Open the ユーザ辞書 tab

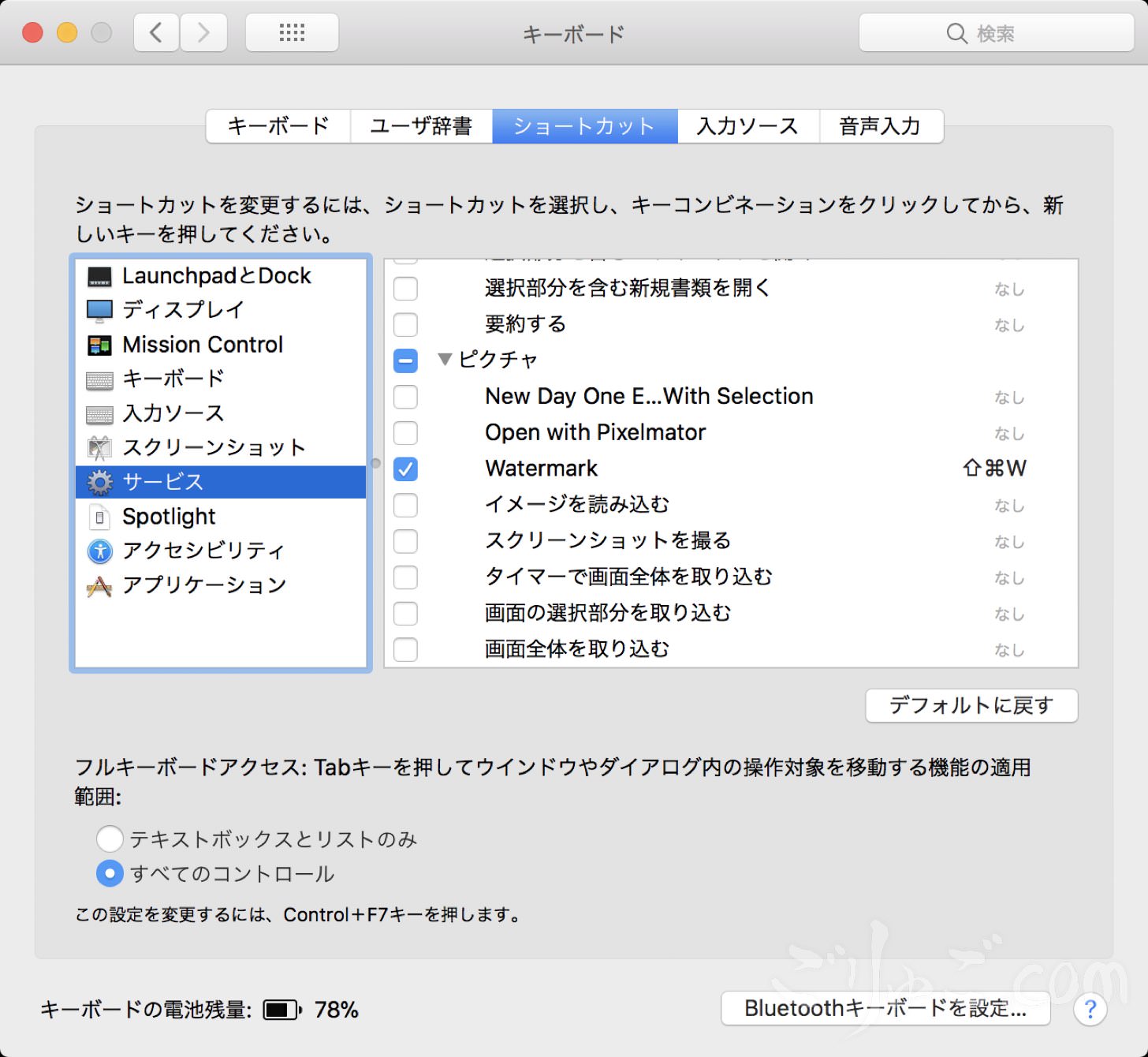pos(421,126)
